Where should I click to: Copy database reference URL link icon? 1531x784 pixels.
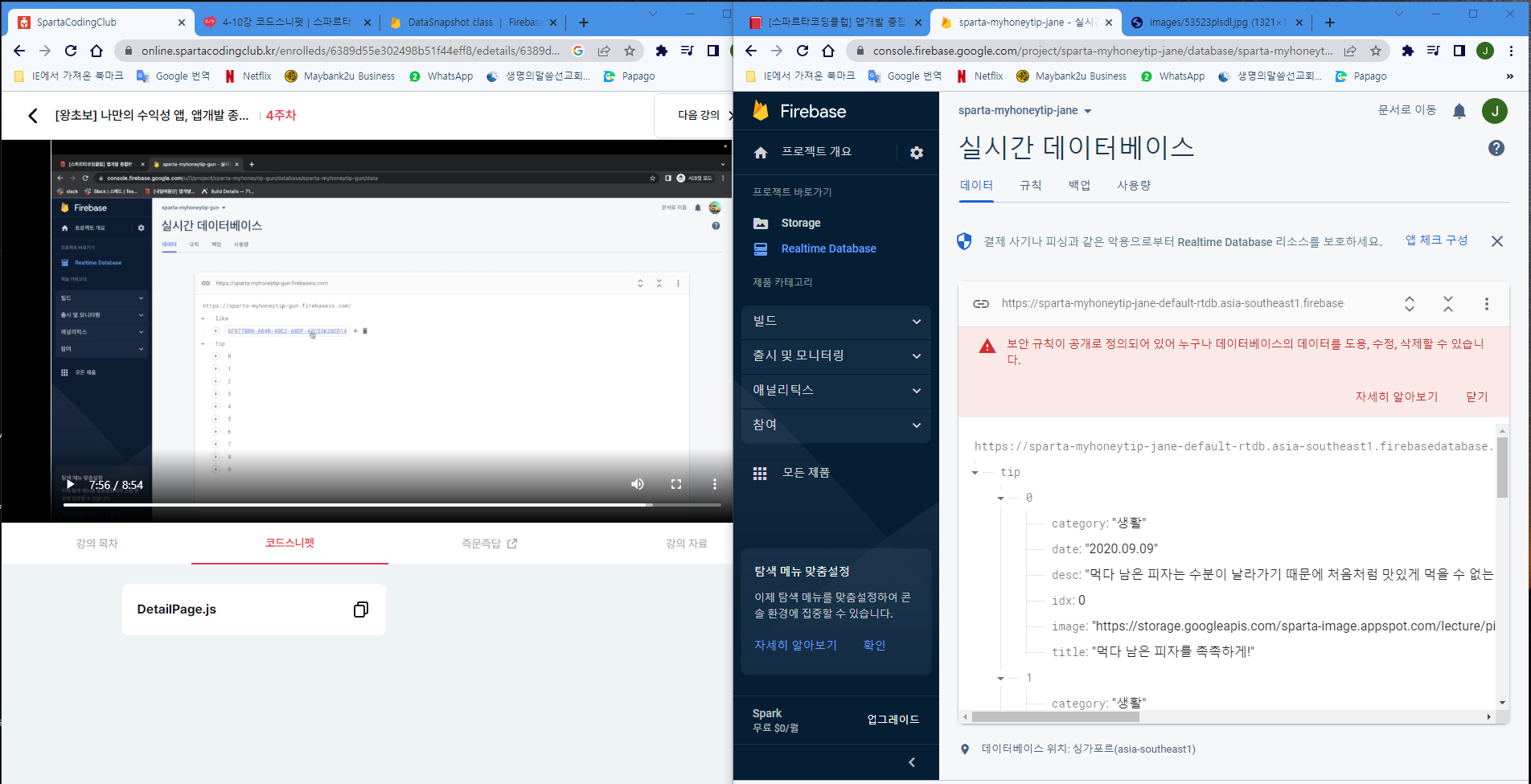[x=981, y=304]
